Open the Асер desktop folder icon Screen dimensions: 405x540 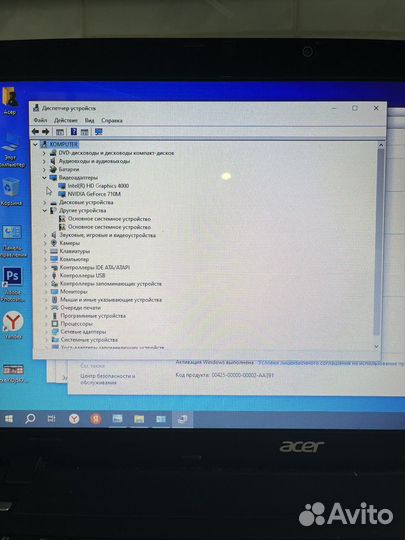[x=9, y=101]
